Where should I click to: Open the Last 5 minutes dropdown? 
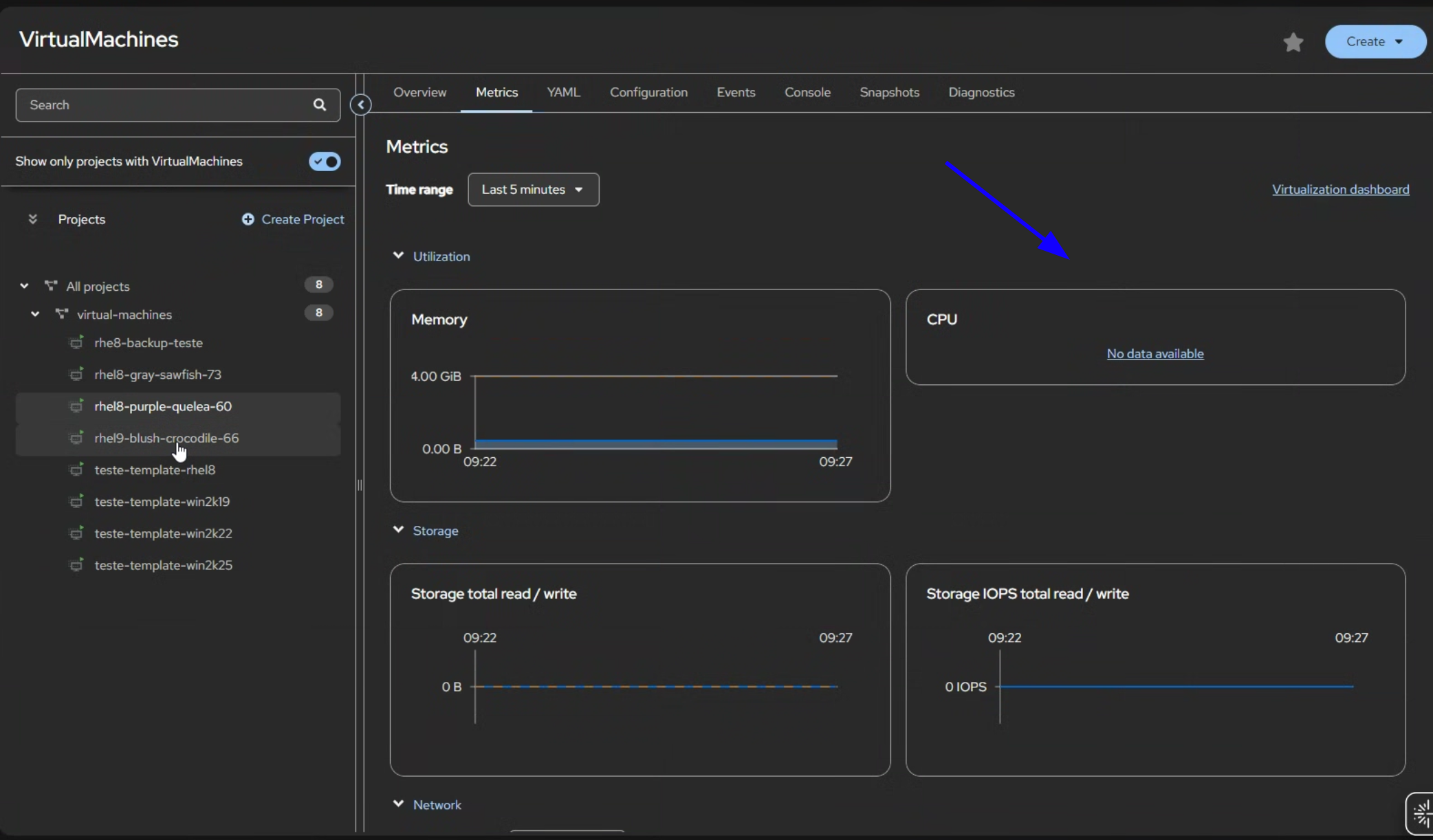(533, 190)
